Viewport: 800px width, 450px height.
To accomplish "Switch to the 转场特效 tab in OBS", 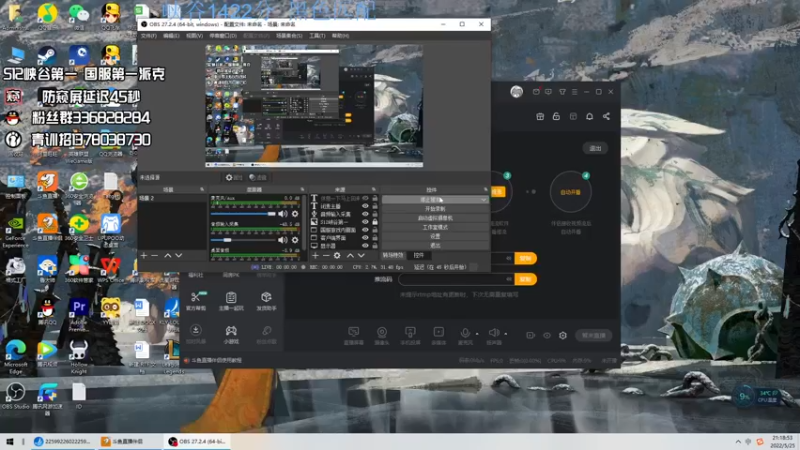I will pyautogui.click(x=393, y=255).
